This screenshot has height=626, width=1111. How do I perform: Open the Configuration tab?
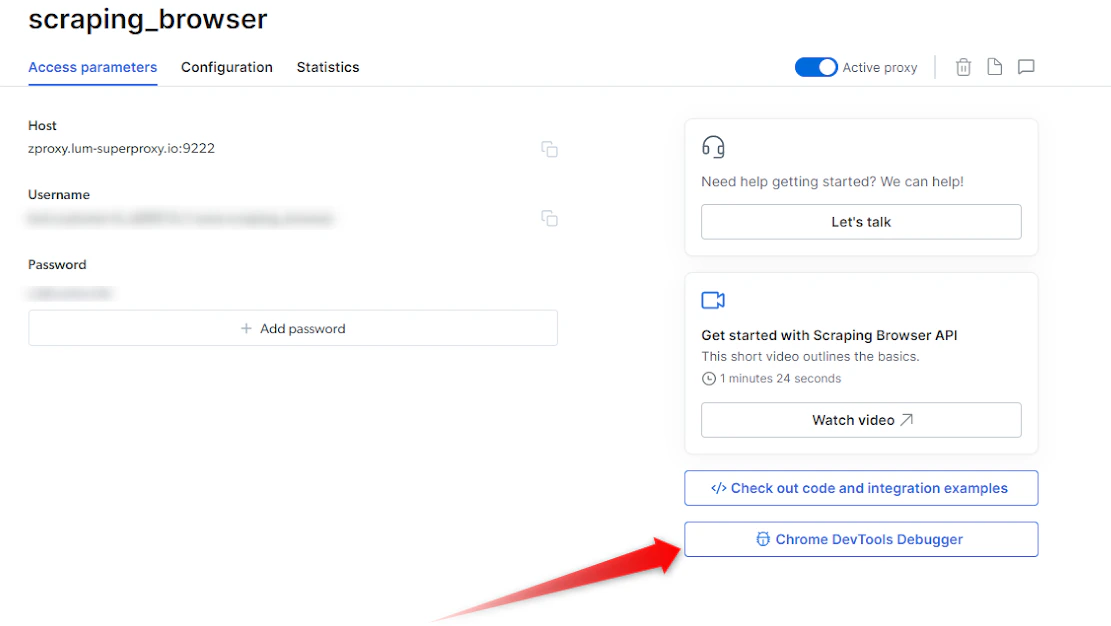pyautogui.click(x=227, y=67)
